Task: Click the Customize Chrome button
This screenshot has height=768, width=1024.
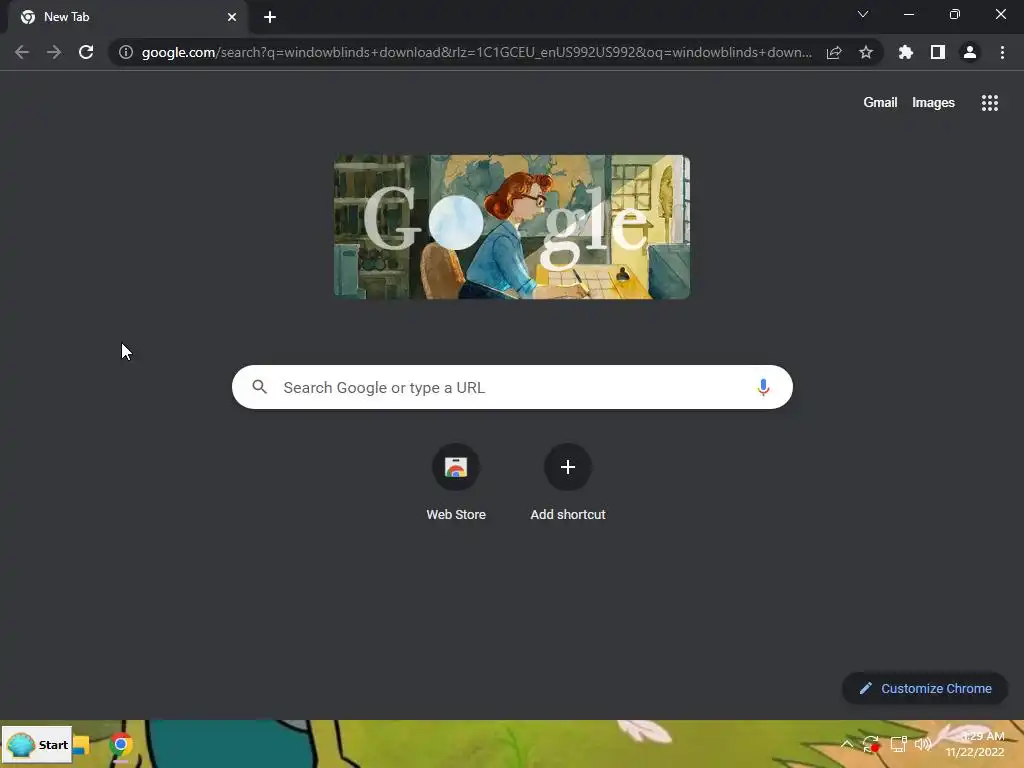Action: (x=925, y=688)
